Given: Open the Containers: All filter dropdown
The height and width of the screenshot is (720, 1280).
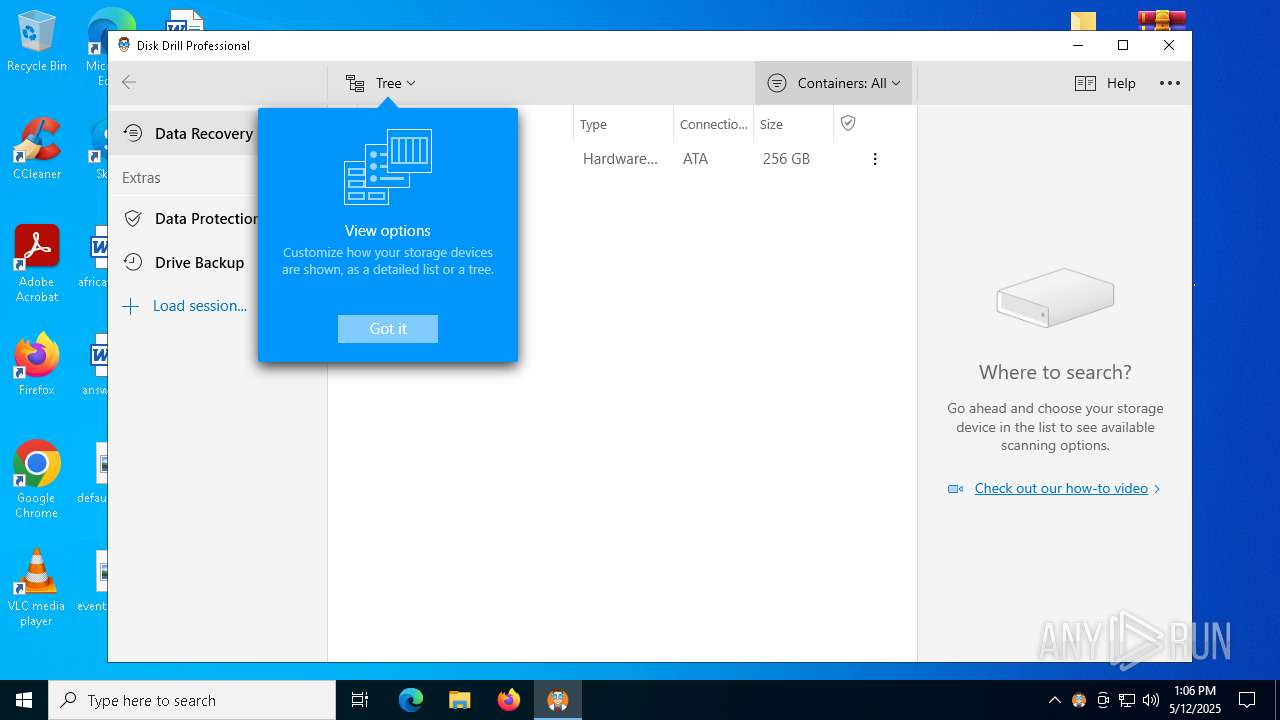Looking at the screenshot, I should point(834,83).
